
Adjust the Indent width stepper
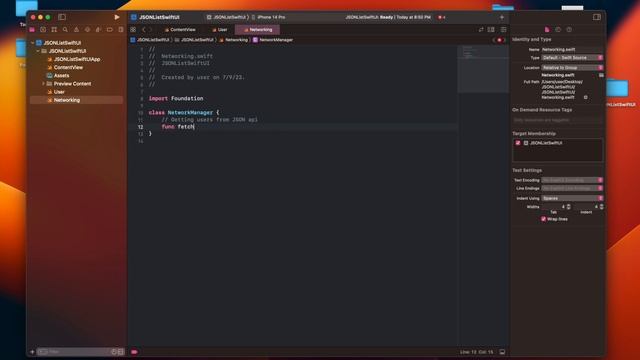tap(601, 207)
